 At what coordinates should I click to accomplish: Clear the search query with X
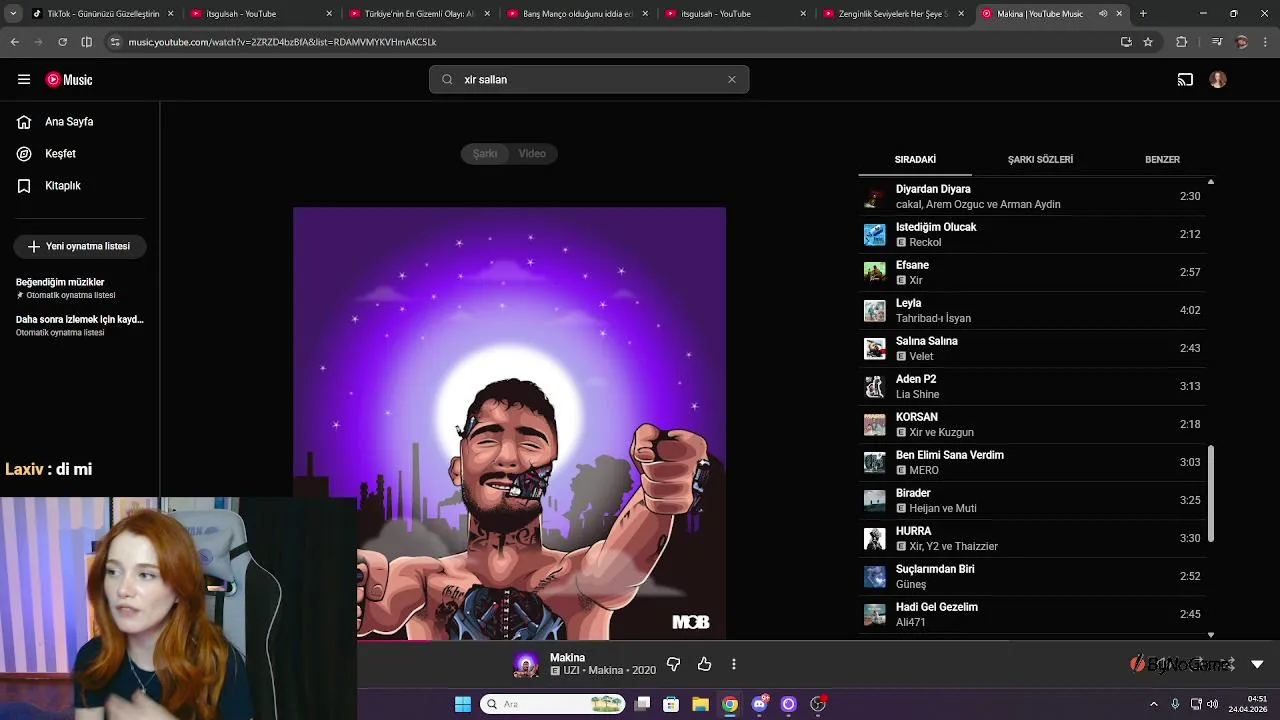pyautogui.click(x=732, y=80)
